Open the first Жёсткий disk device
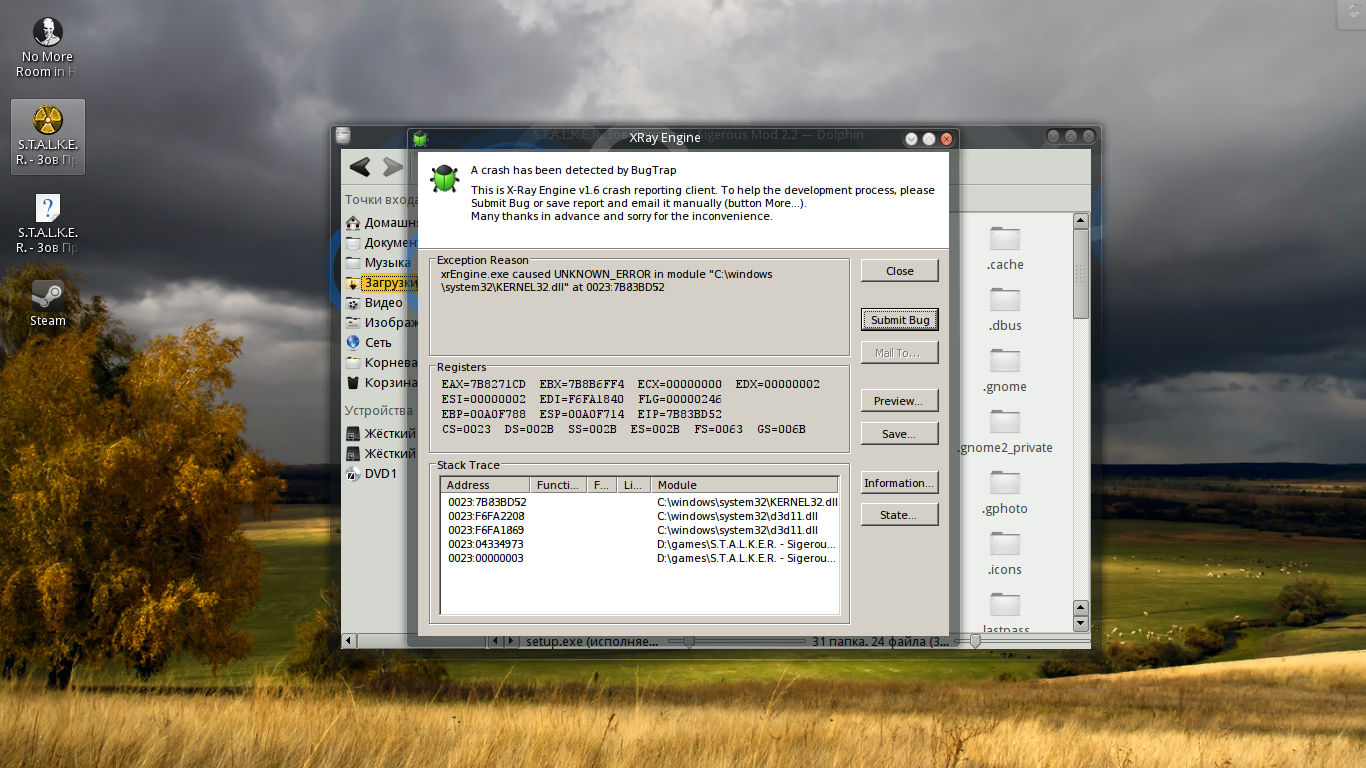Viewport: 1366px width, 768px height. 381,433
